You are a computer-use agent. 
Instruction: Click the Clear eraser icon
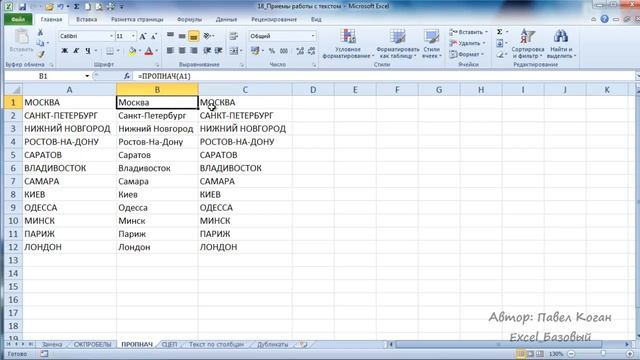coord(500,54)
